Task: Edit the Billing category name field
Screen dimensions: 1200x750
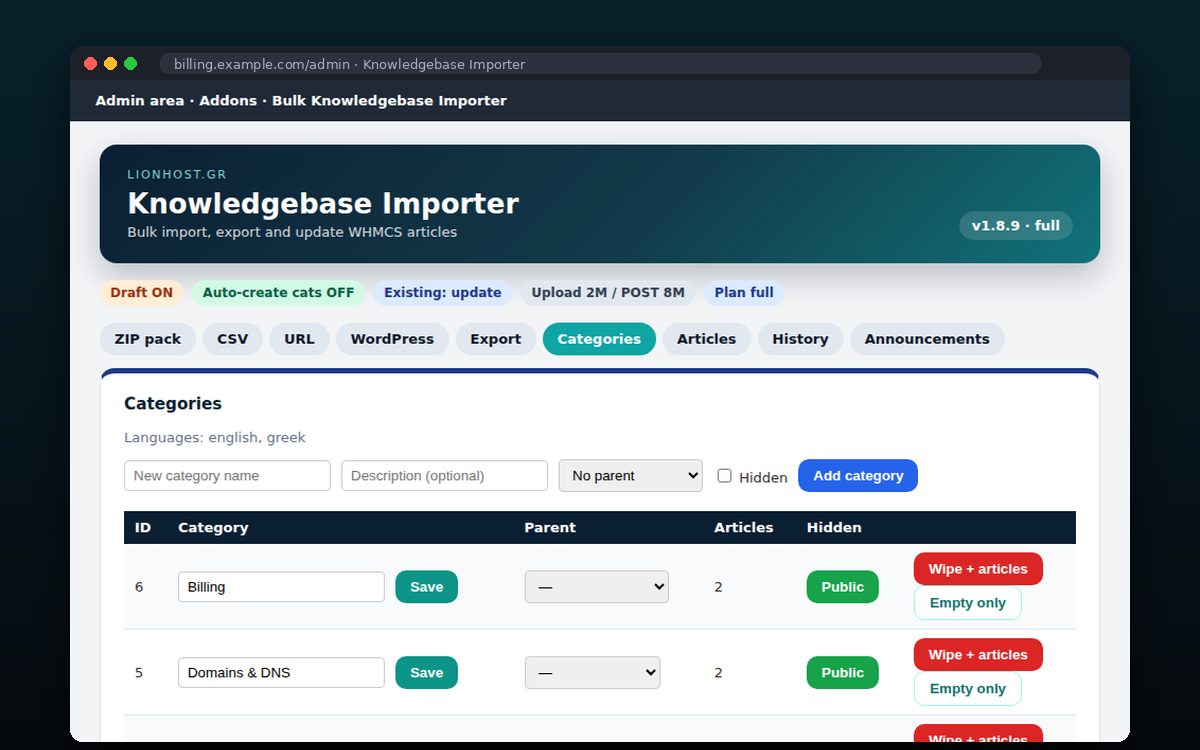Action: click(281, 587)
